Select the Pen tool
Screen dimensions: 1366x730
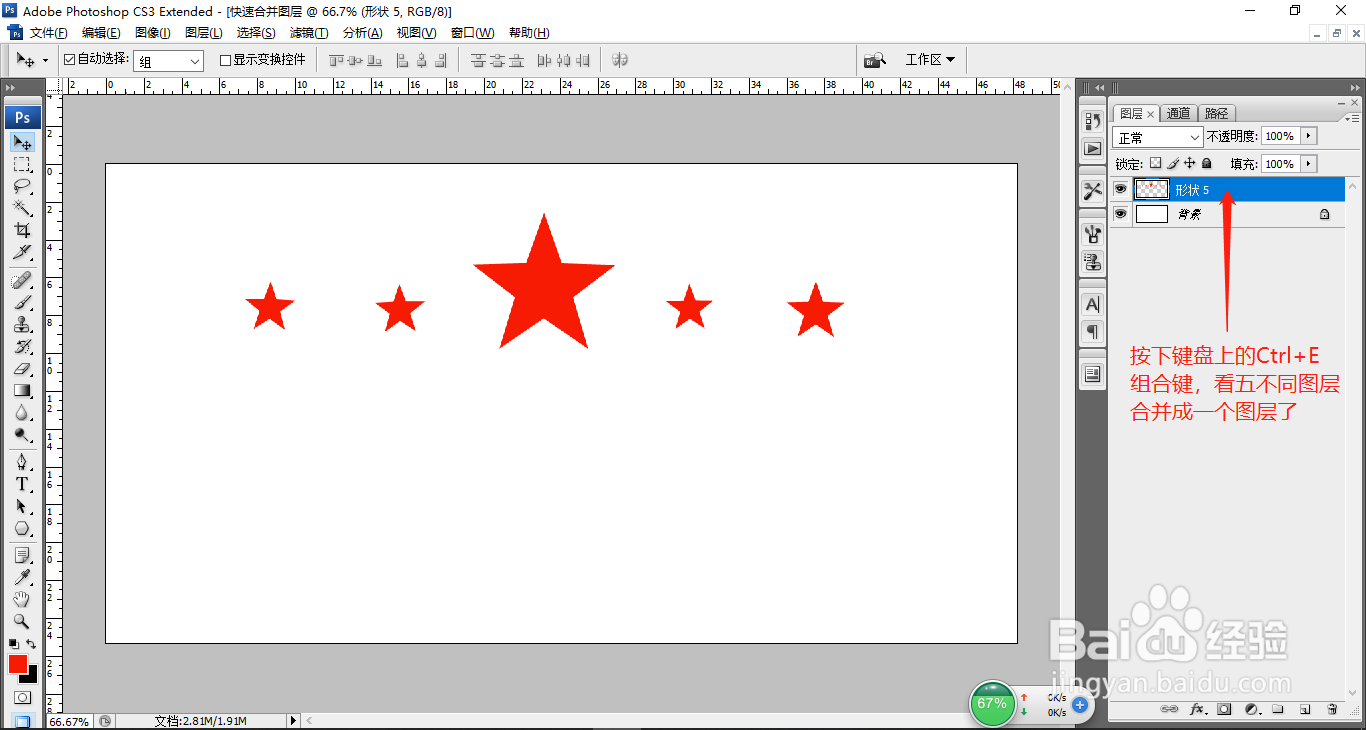22,462
